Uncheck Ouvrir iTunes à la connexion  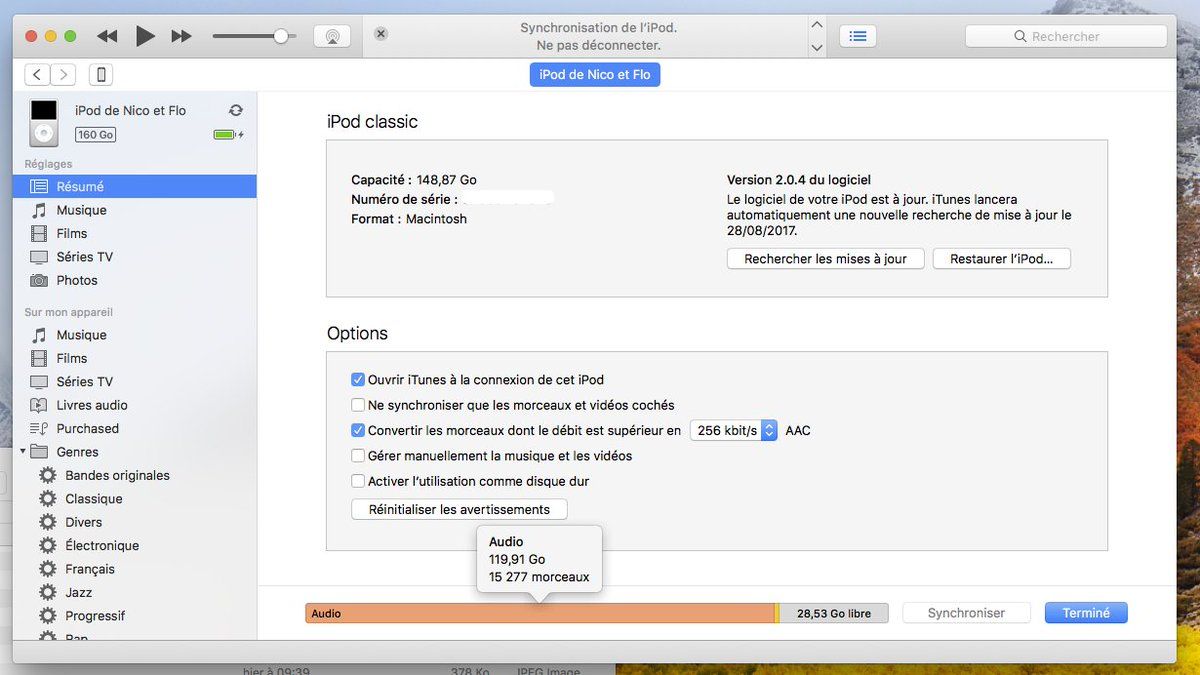[358, 380]
